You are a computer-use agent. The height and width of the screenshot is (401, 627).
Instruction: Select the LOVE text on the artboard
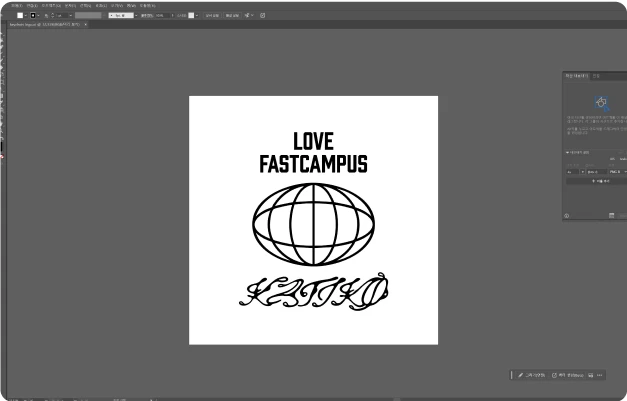[x=313, y=141]
